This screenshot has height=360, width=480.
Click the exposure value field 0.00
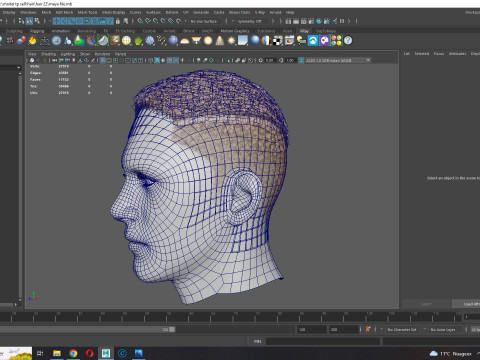click(x=270, y=60)
